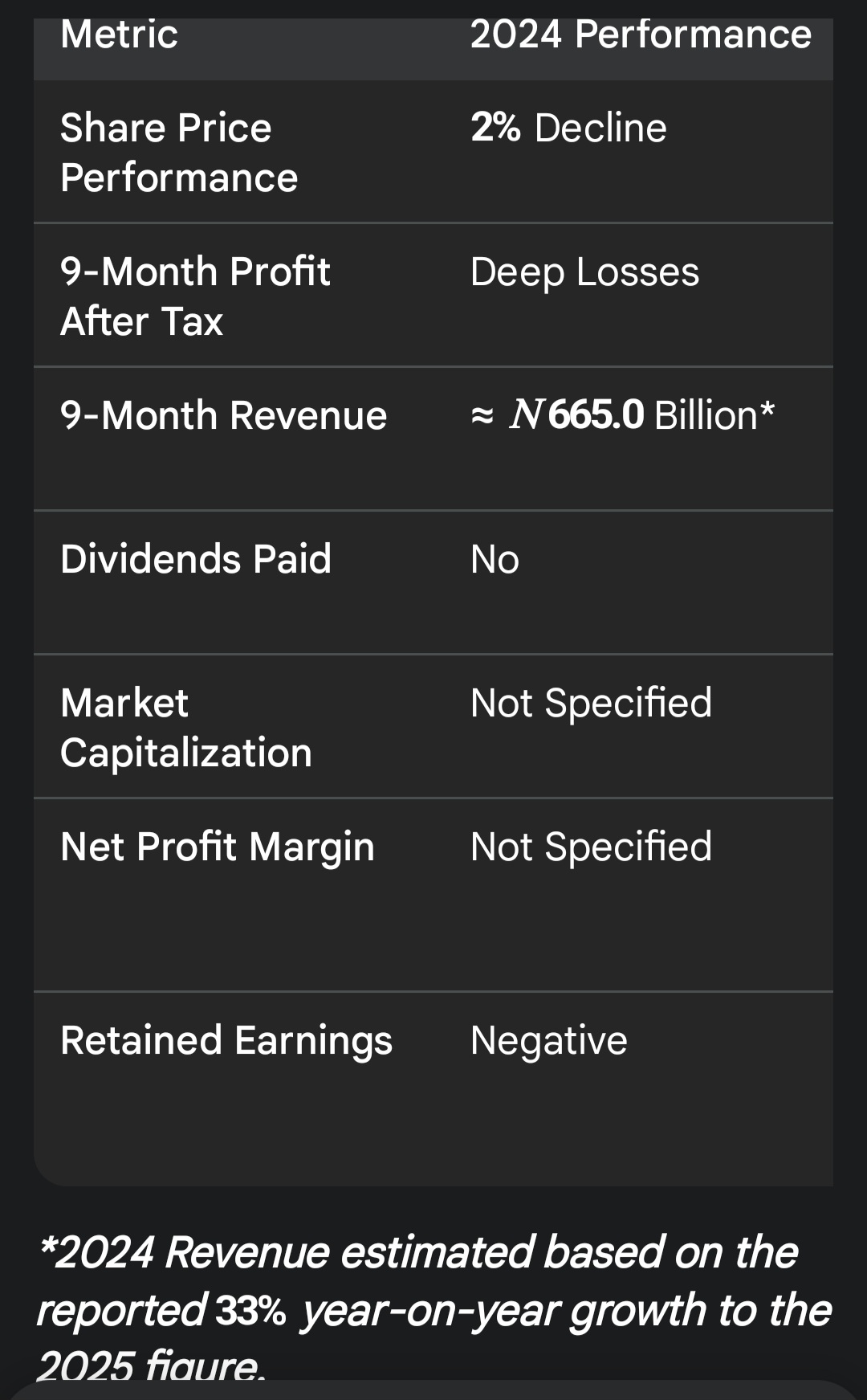Viewport: 867px width, 1400px height.
Task: Select the 9-Month Revenue row label
Action: (x=223, y=416)
